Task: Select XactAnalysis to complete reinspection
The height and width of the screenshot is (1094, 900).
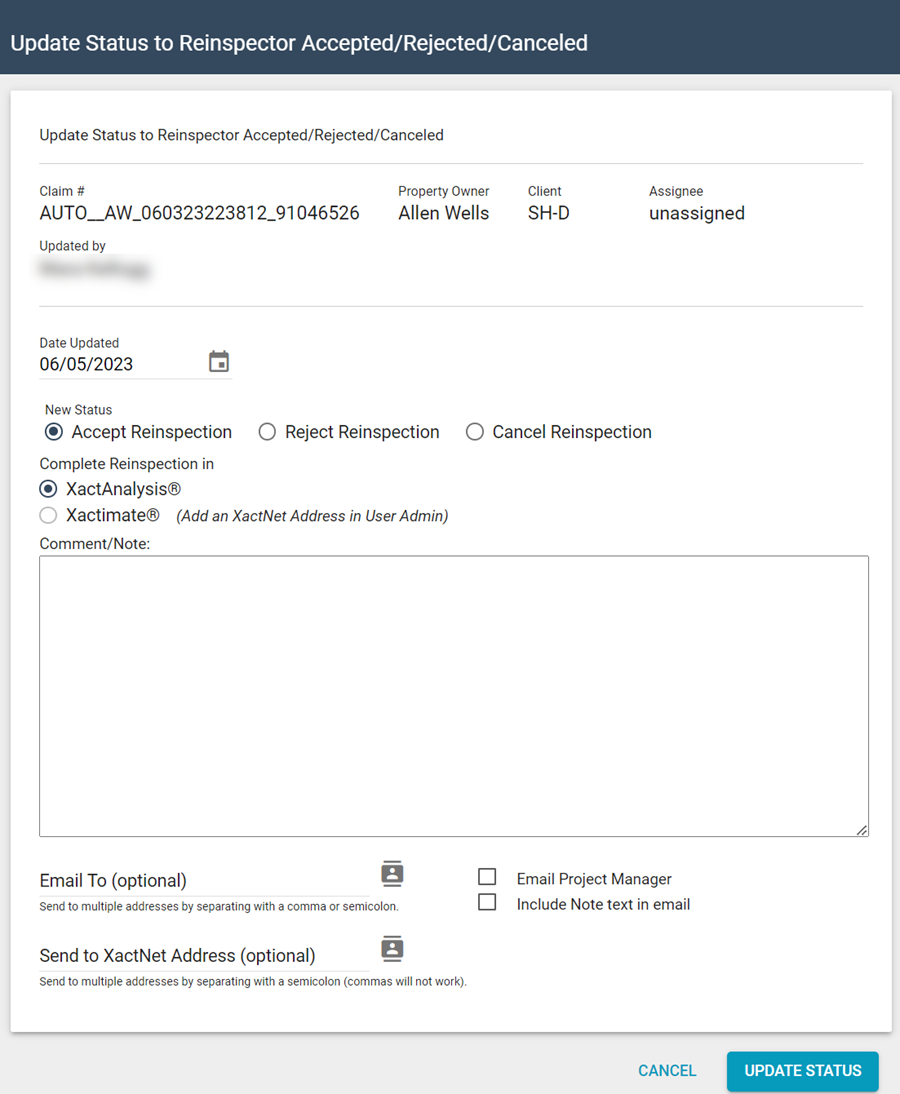Action: click(x=48, y=489)
